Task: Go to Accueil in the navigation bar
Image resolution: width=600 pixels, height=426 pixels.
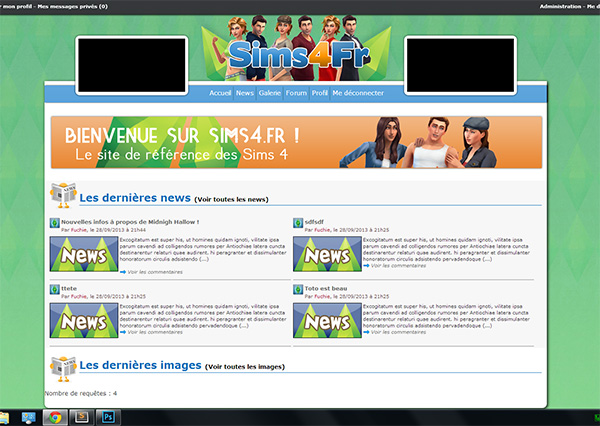Action: [x=220, y=93]
